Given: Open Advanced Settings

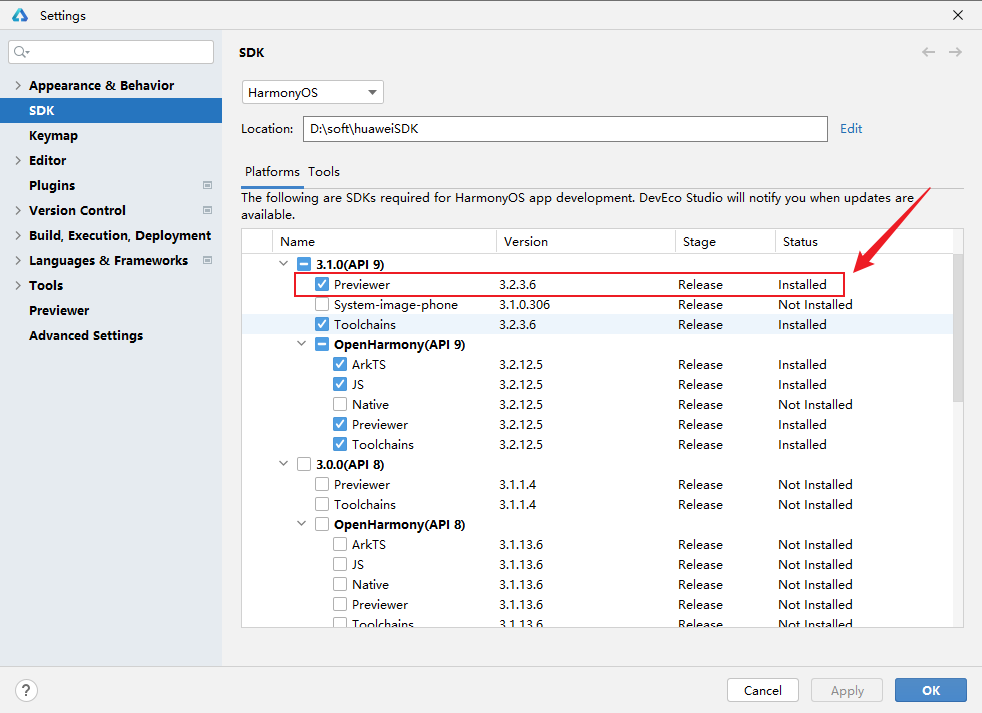Looking at the screenshot, I should pyautogui.click(x=86, y=336).
